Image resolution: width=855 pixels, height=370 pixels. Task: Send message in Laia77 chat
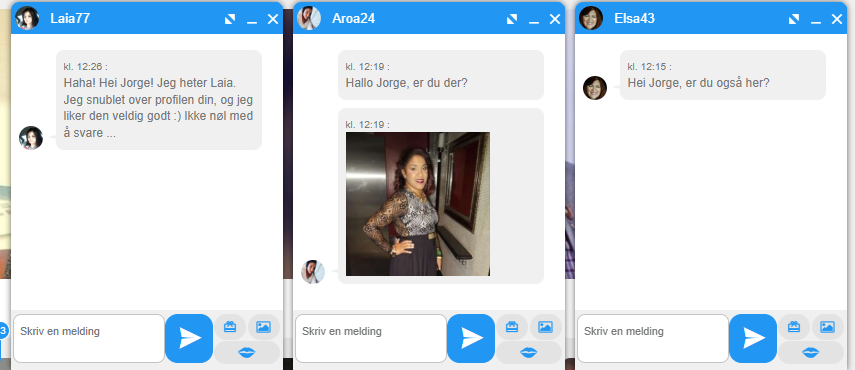tap(189, 338)
